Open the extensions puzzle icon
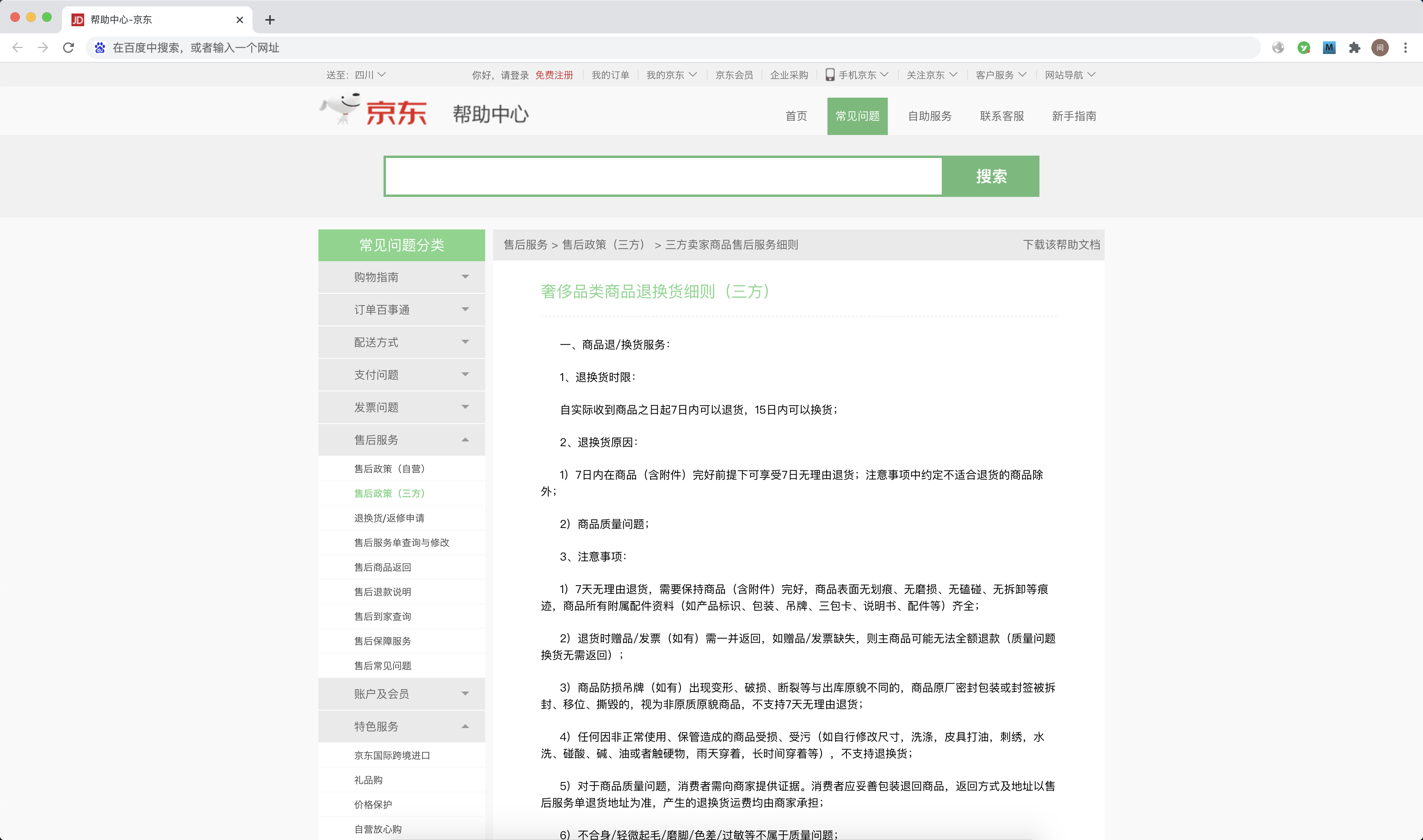Viewport: 1423px width, 840px height. 1355,48
